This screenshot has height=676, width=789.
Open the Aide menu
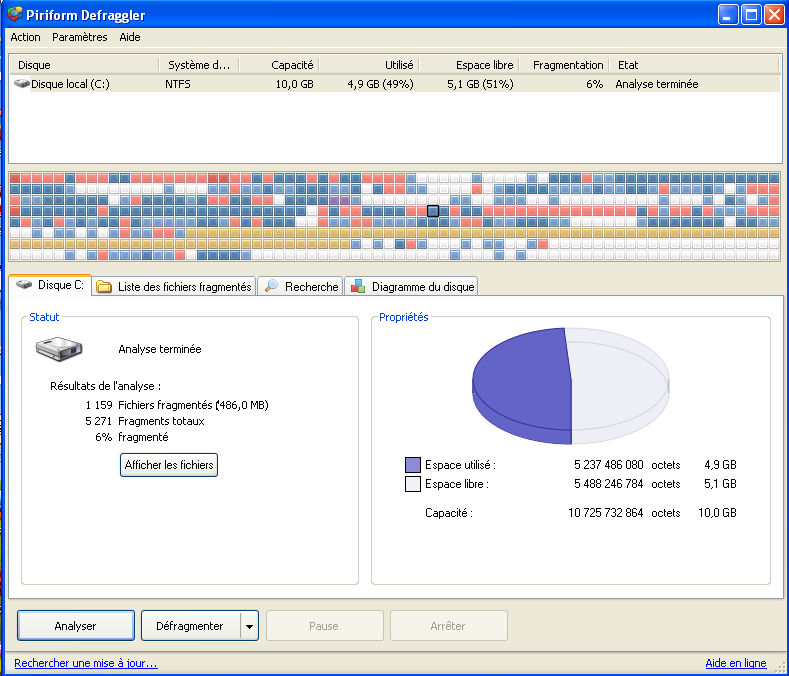tap(130, 37)
